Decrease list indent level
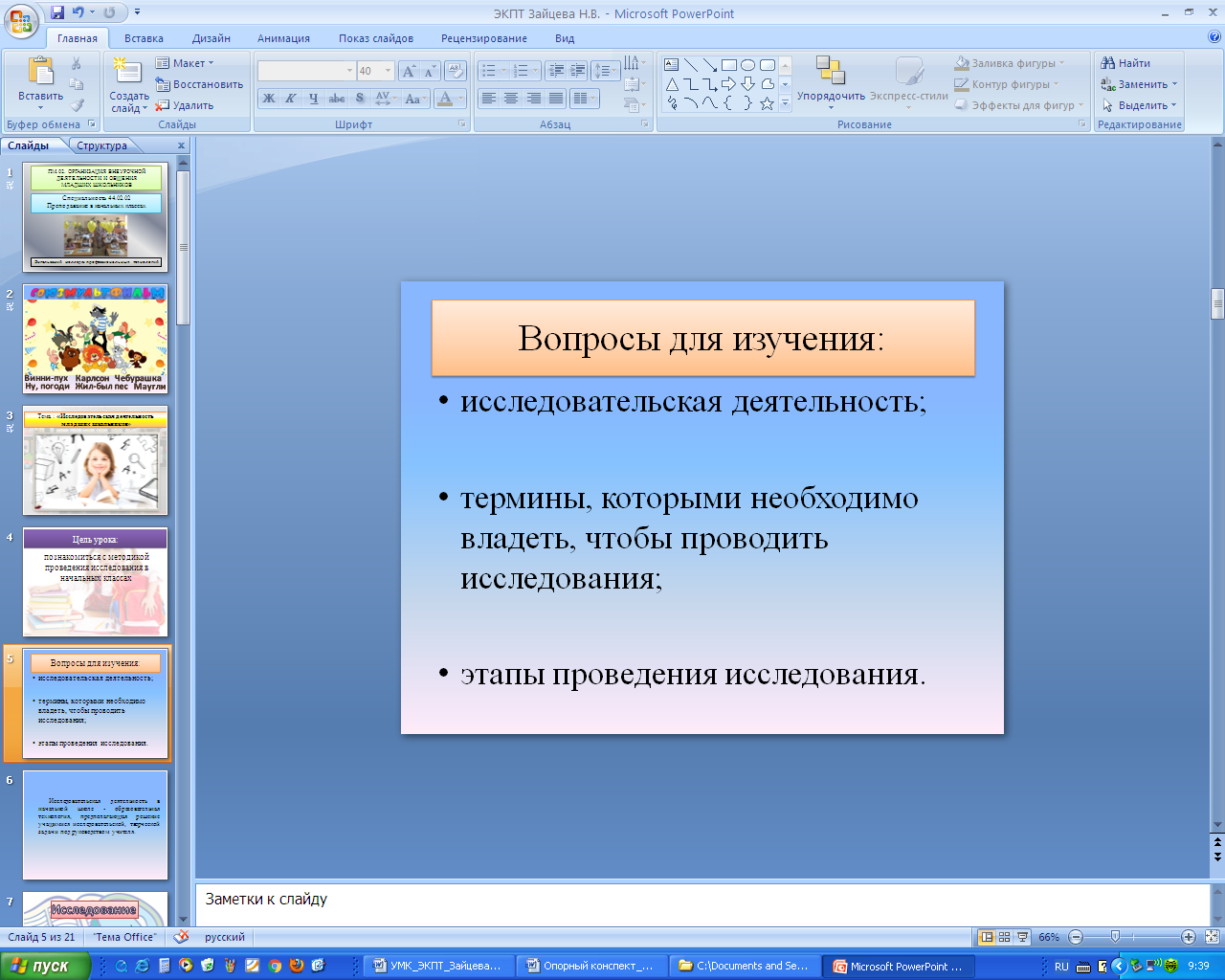Viewport: 1225px width, 980px height. pyautogui.click(x=555, y=71)
